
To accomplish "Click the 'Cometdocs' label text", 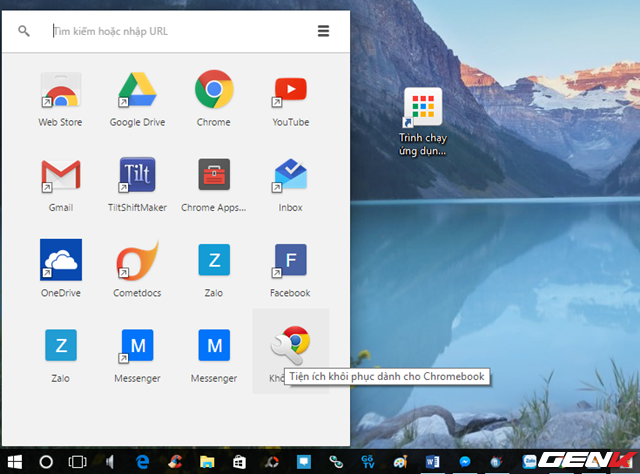I will (137, 293).
